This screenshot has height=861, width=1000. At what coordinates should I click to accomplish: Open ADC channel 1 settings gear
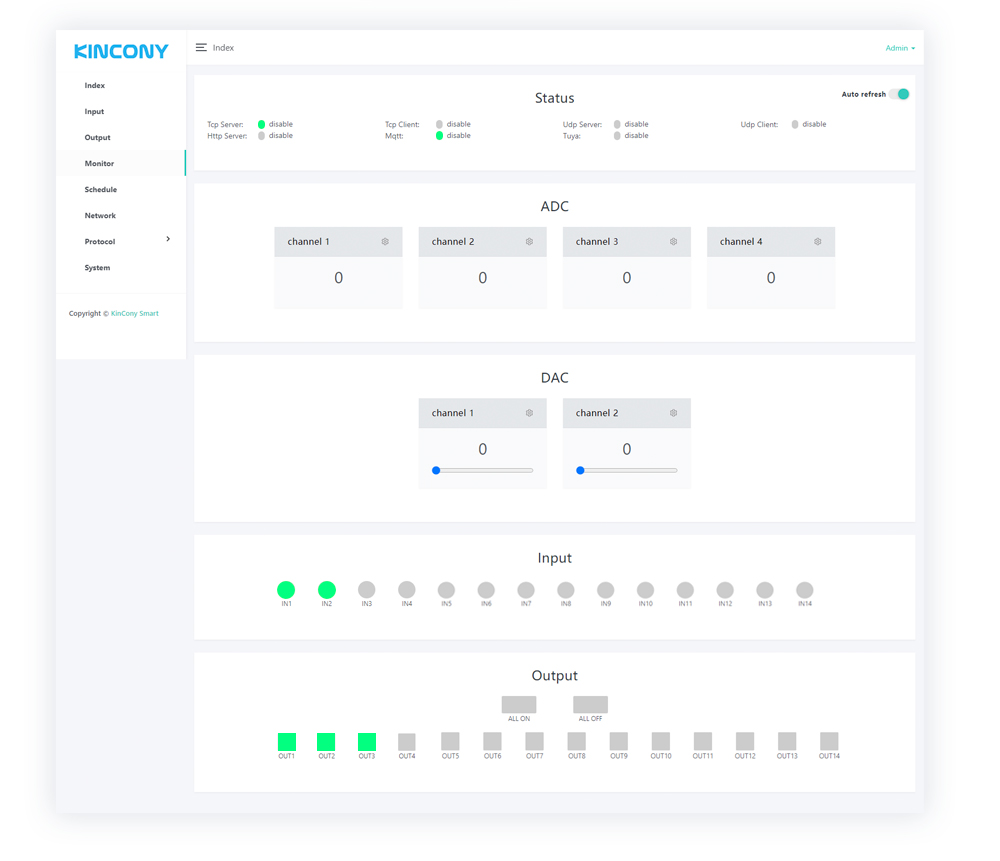pyautogui.click(x=385, y=242)
